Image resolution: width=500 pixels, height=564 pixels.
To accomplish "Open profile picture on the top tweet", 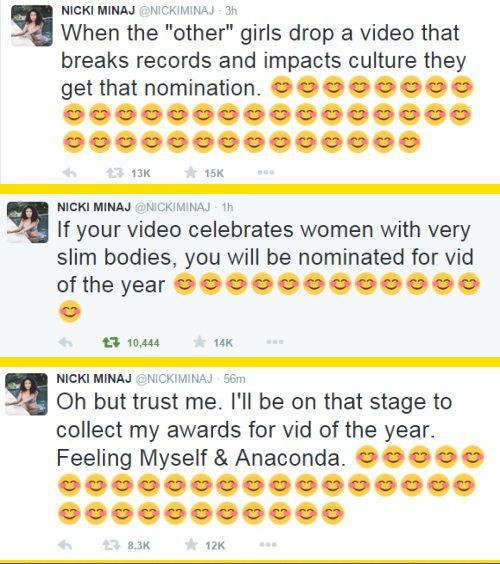I will (32, 26).
